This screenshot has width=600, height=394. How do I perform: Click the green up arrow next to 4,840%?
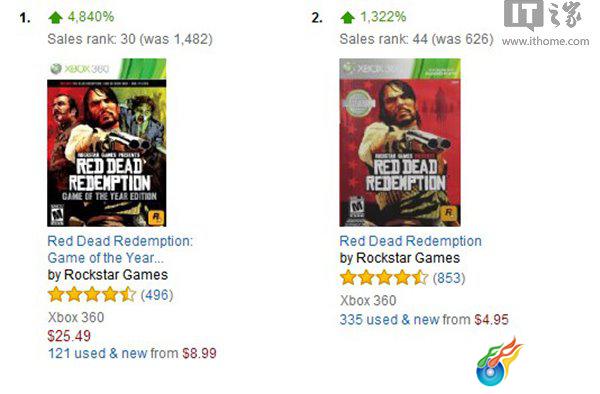coord(55,18)
